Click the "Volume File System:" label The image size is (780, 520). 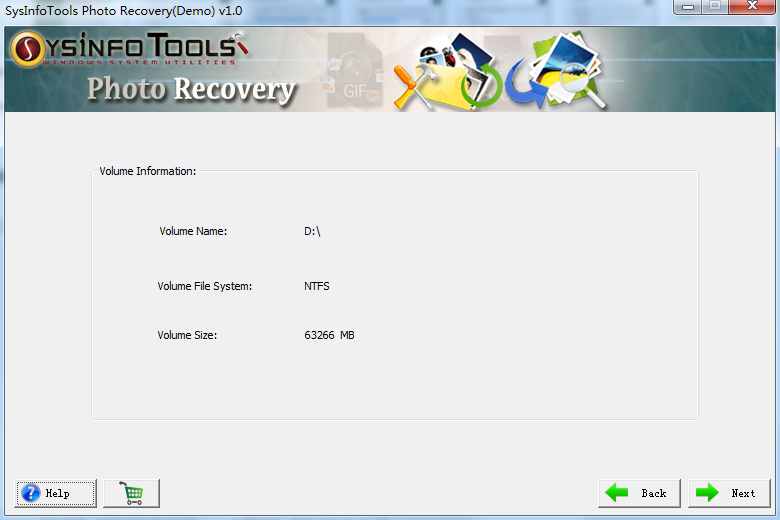click(205, 286)
